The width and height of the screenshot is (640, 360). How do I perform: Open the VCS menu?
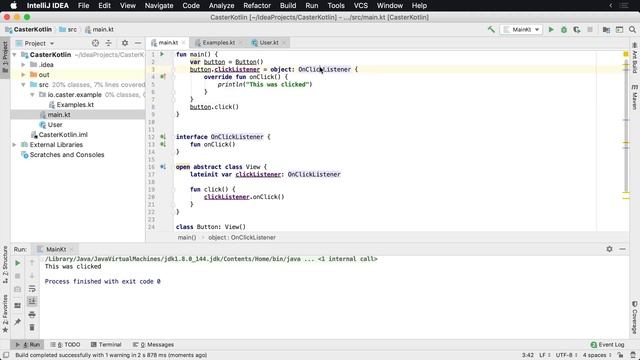point(360,5)
